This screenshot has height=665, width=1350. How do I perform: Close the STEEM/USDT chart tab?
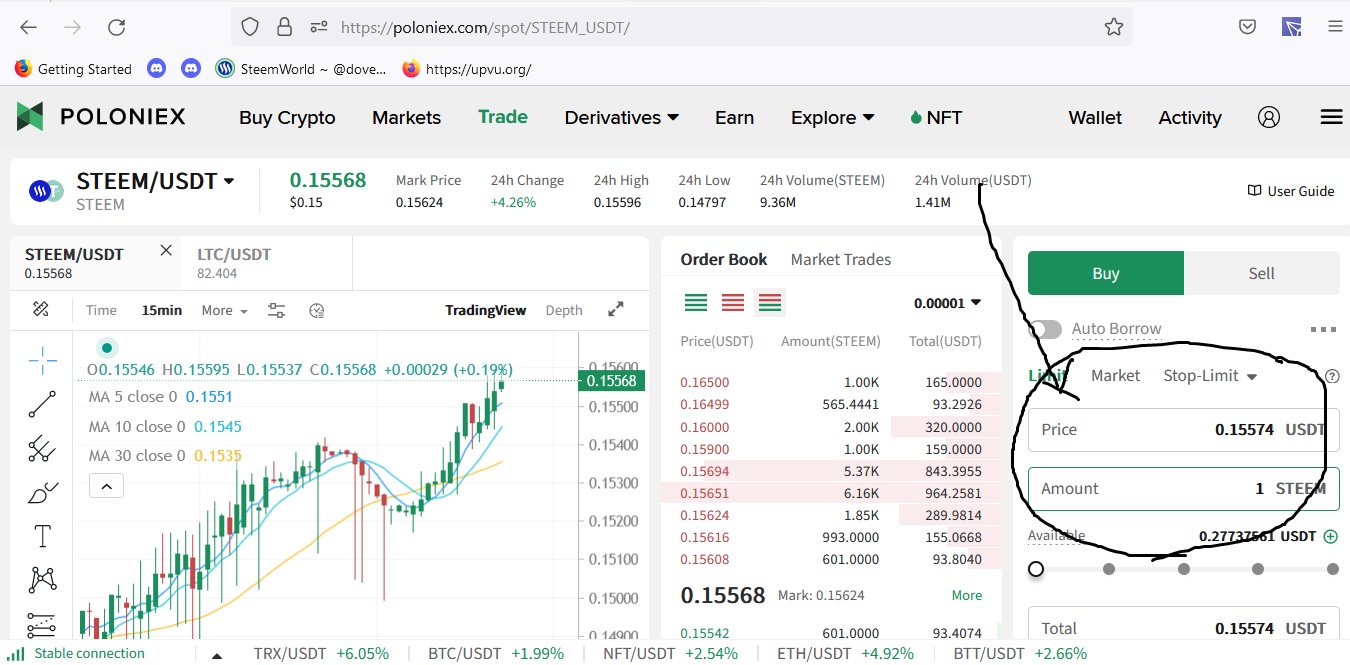pyautogui.click(x=166, y=251)
